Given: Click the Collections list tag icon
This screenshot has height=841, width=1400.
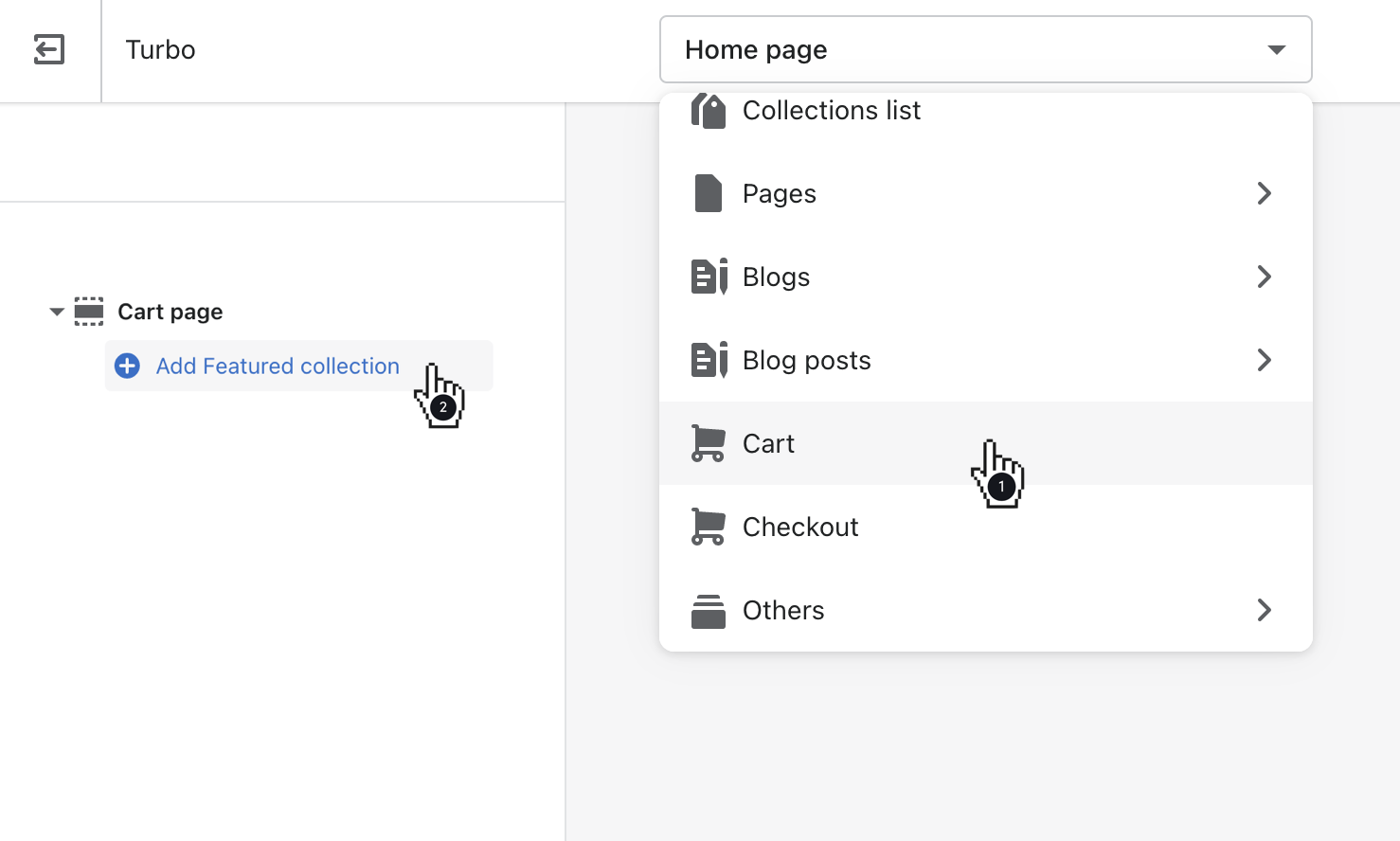Looking at the screenshot, I should tap(708, 111).
